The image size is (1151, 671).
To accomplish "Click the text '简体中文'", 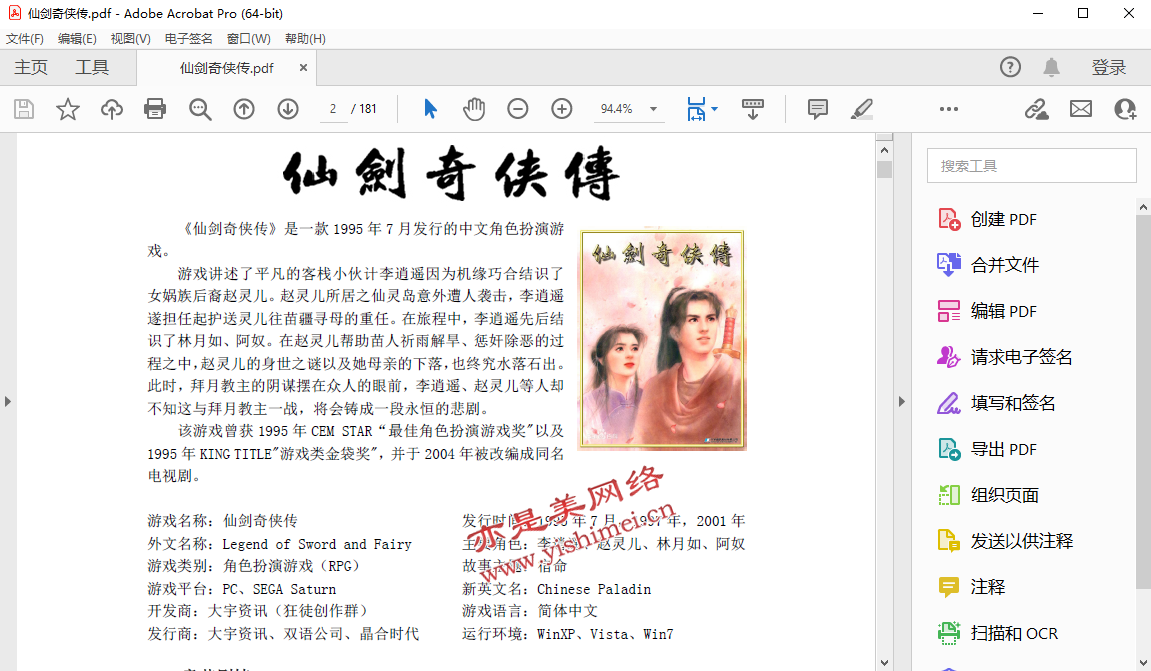I will pos(567,612).
